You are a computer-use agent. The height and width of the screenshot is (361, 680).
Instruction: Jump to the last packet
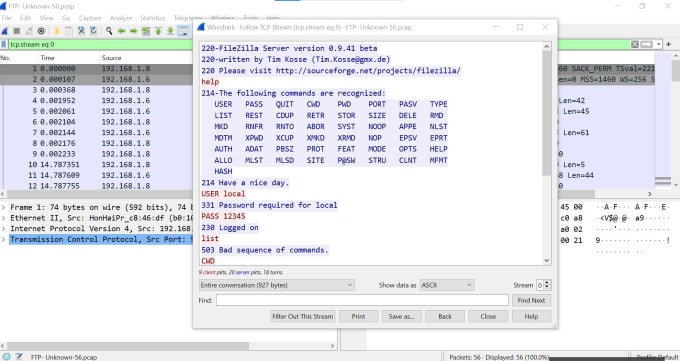click(x=170, y=31)
